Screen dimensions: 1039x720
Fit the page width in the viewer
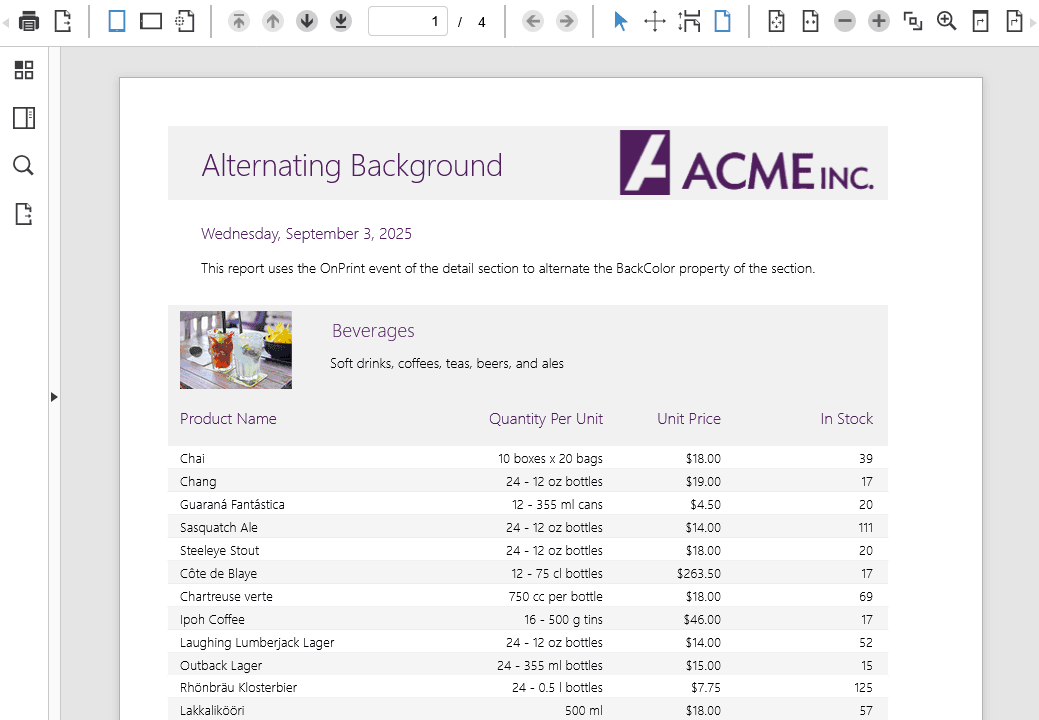coord(810,21)
